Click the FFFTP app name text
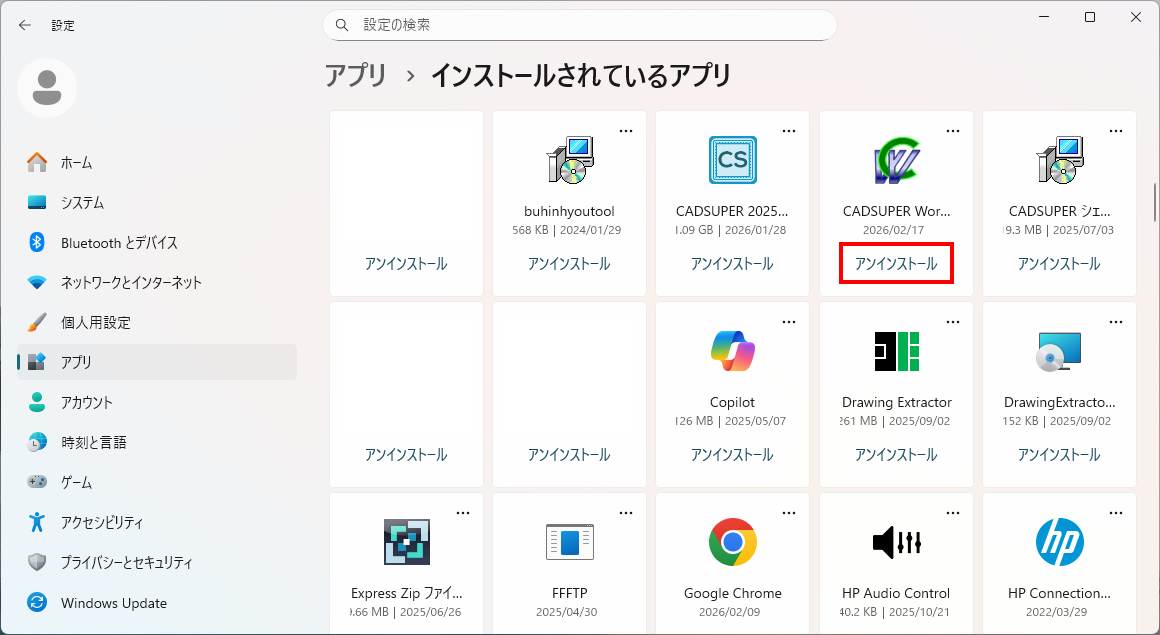The image size is (1160, 635). point(570,593)
